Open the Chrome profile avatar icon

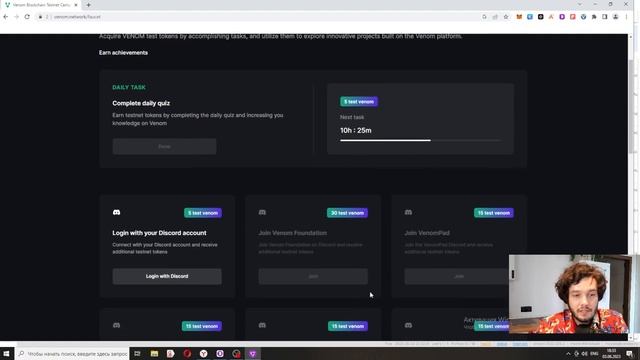616,17
